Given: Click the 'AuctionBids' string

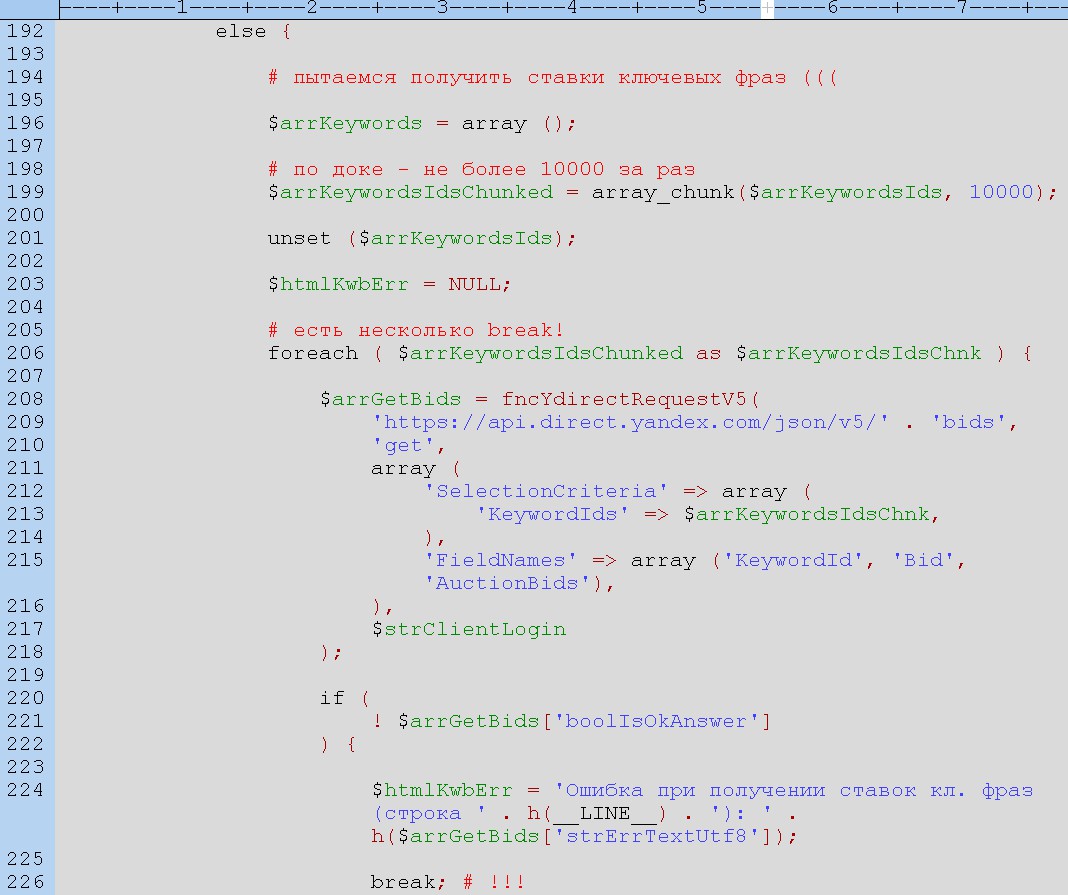Looking at the screenshot, I should click(507, 583).
